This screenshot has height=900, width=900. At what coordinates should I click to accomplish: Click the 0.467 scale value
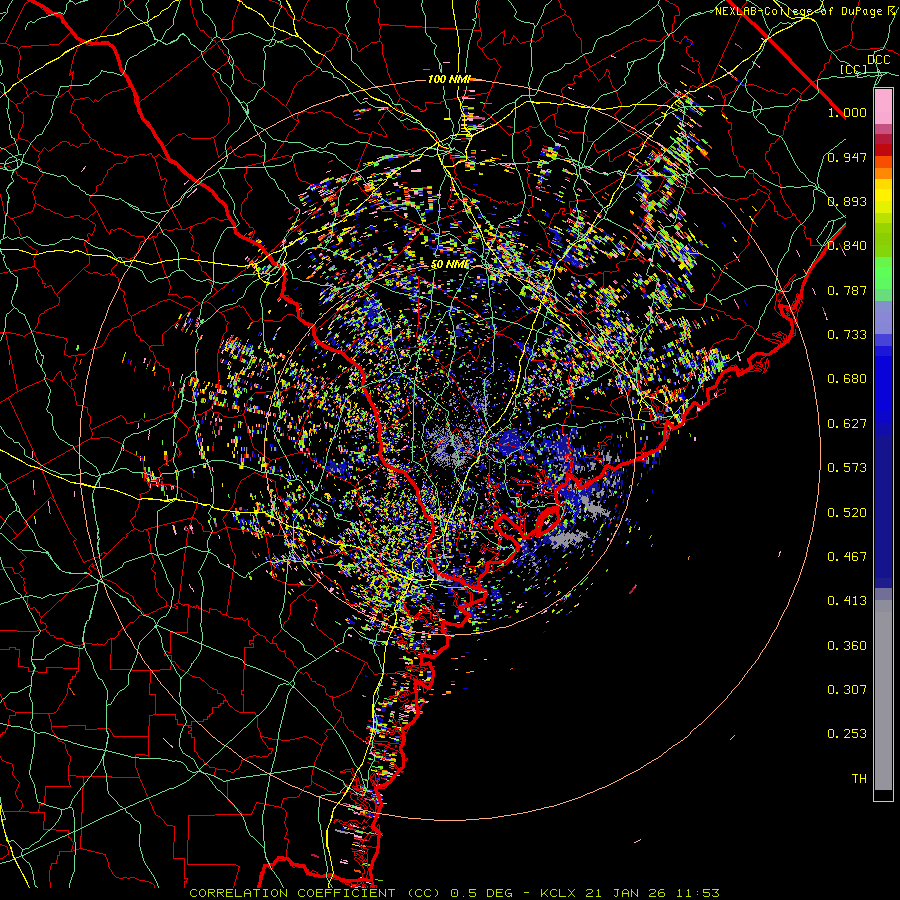point(847,557)
